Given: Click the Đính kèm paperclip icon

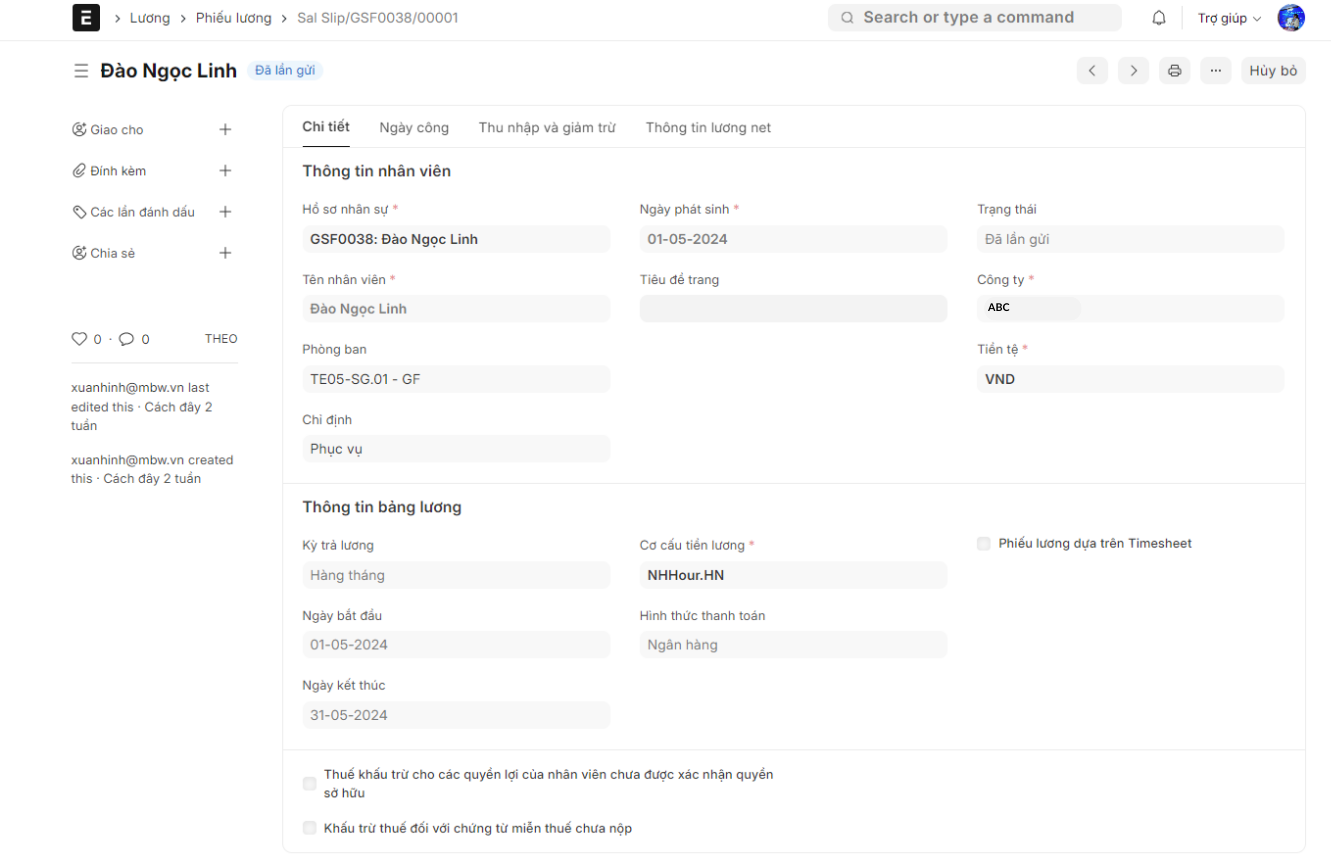Looking at the screenshot, I should tap(79, 171).
